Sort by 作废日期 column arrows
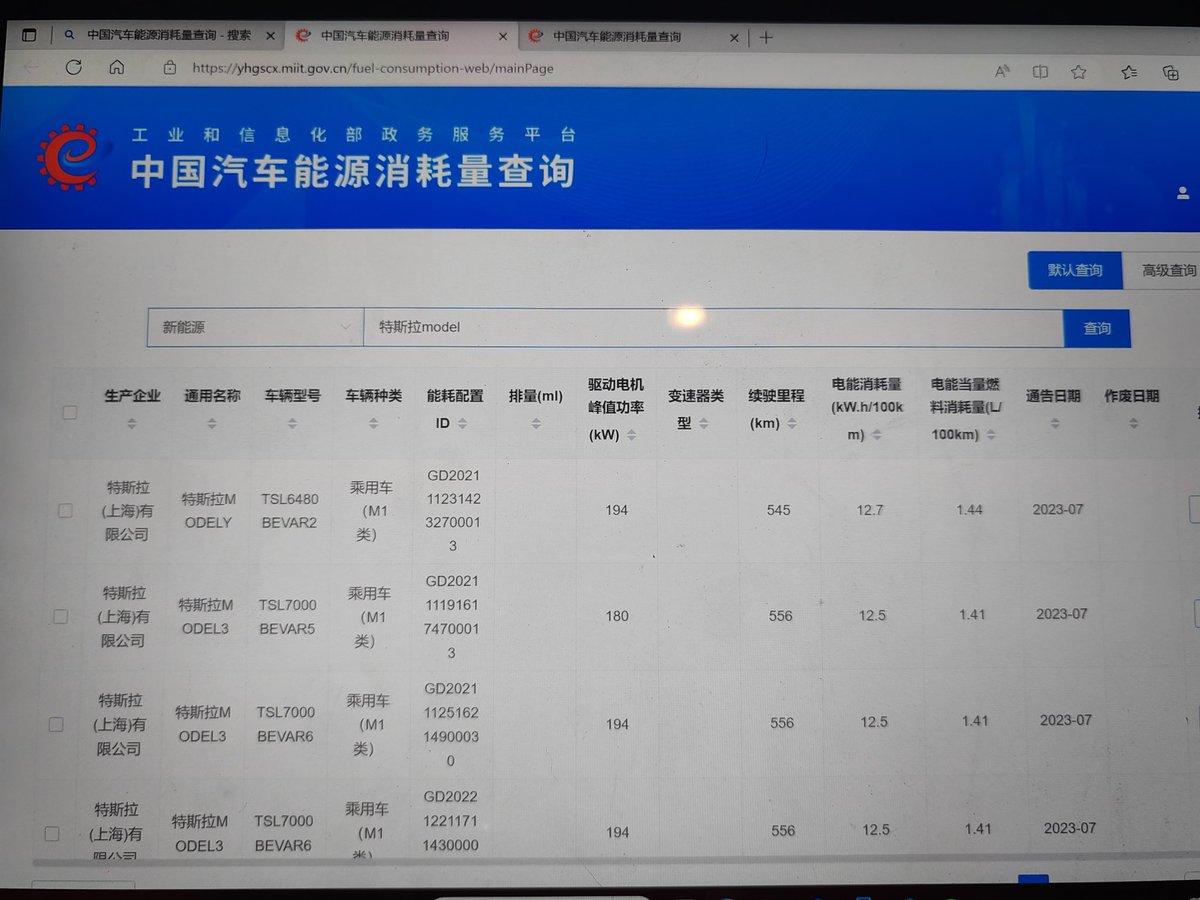The height and width of the screenshot is (900, 1200). click(x=1132, y=424)
